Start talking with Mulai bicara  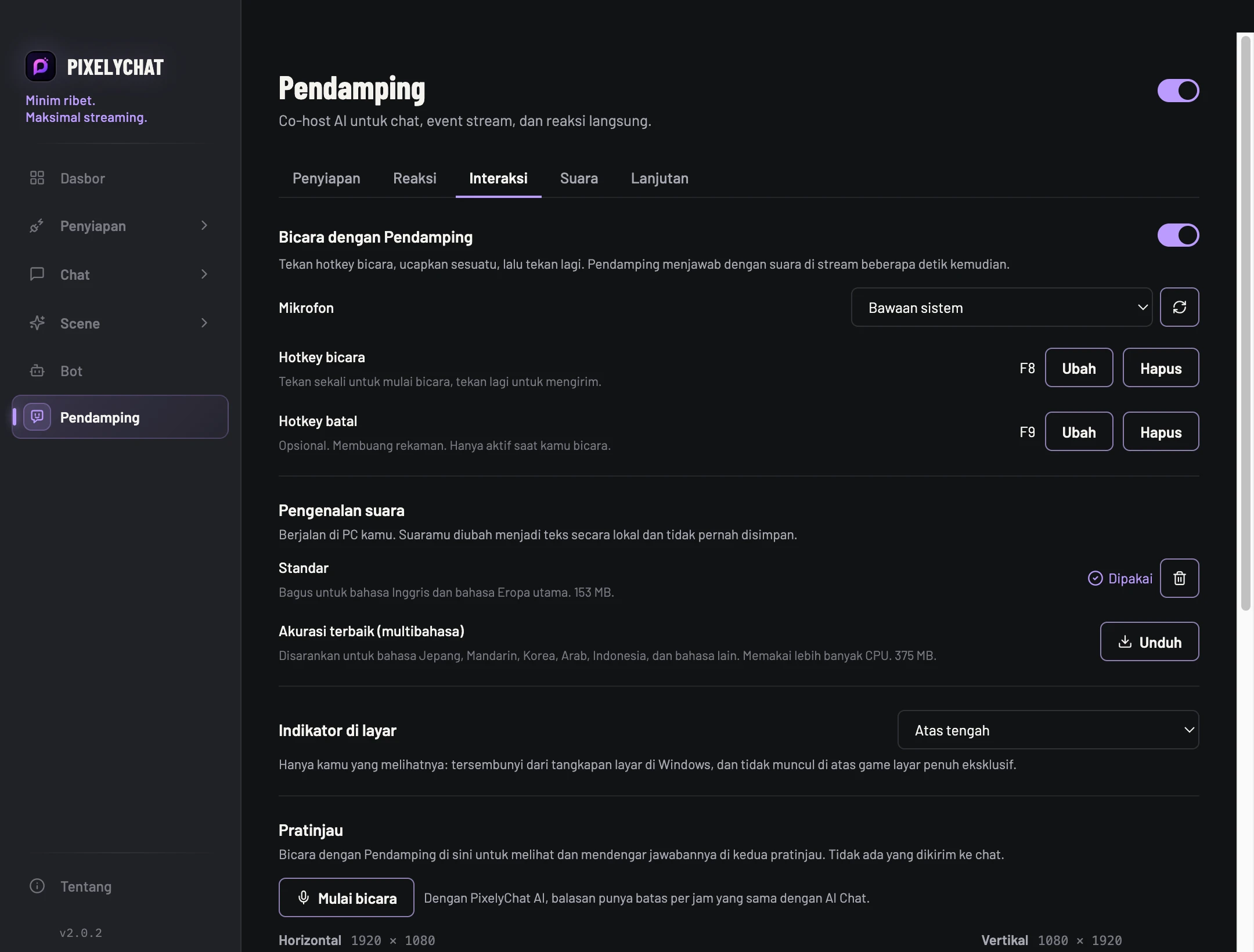pos(346,897)
